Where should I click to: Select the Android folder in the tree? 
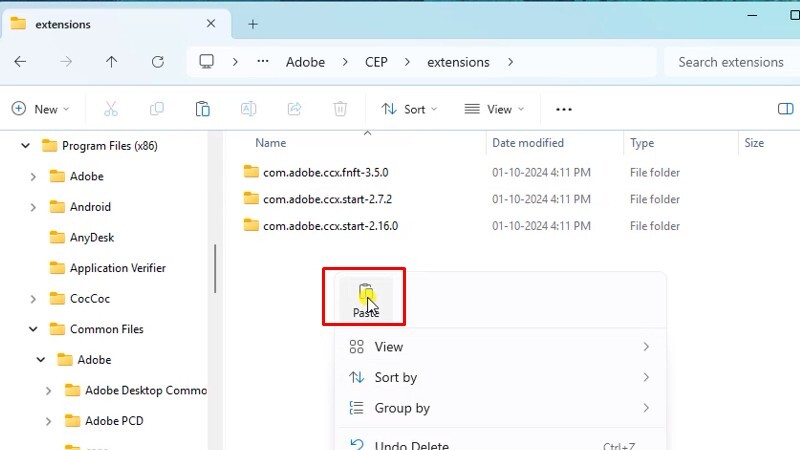[90, 207]
